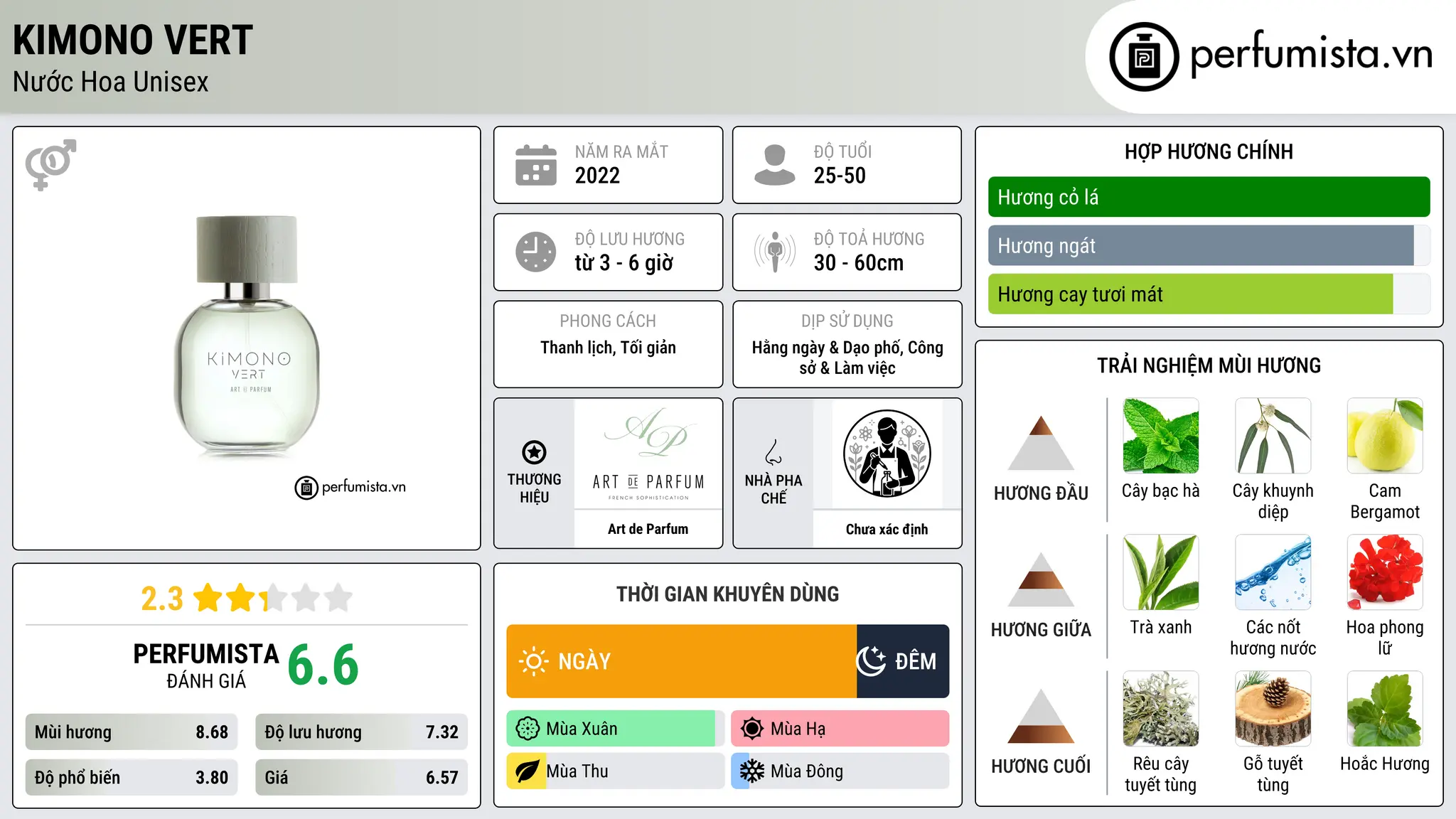This screenshot has height=819, width=1456.
Task: Click the Art de Parfum brand name
Action: (x=648, y=529)
